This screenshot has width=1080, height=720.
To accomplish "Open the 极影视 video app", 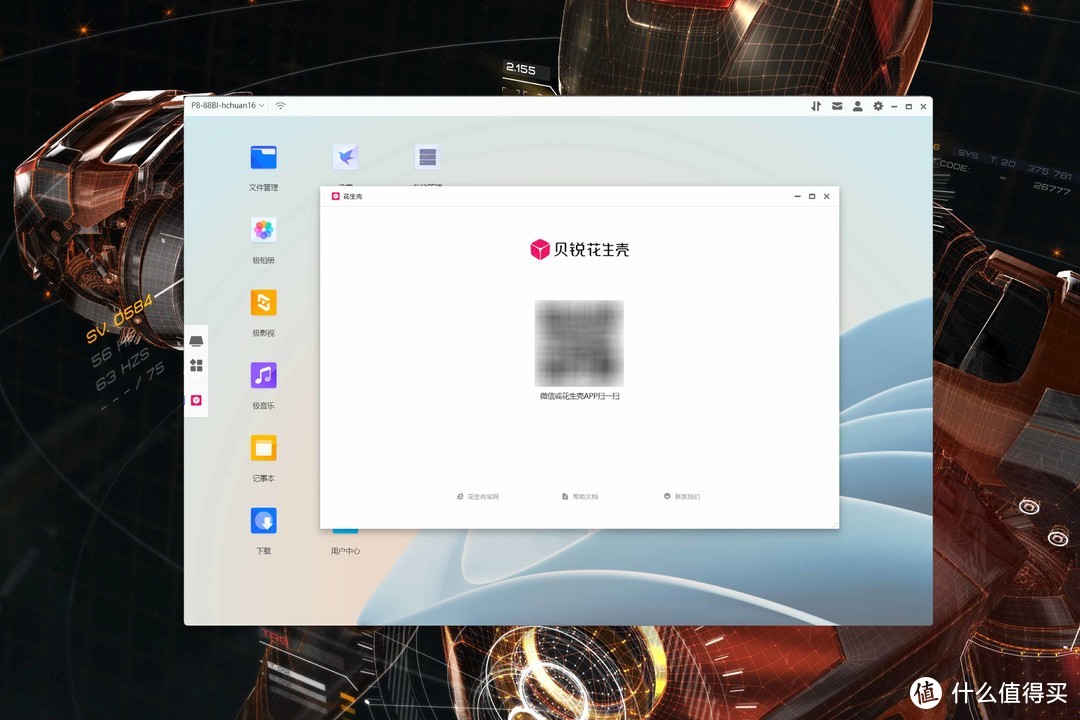I will pos(263,303).
